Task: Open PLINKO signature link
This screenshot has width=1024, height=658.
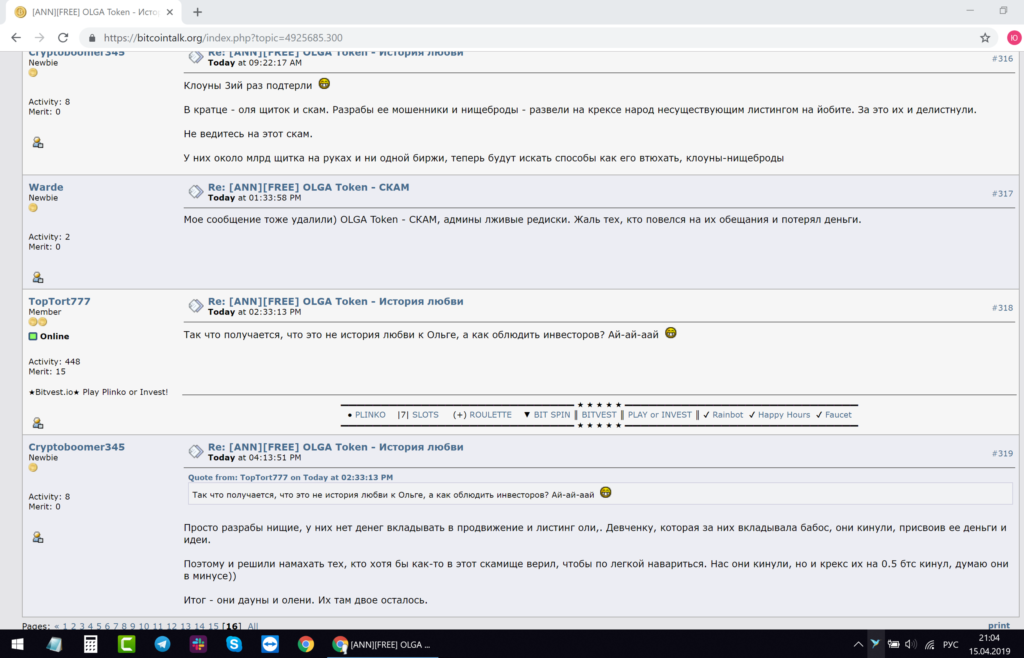Action: click(370, 415)
